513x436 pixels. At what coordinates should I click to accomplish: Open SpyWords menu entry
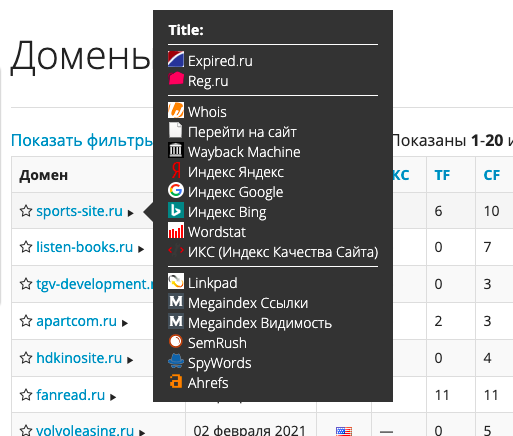(220, 363)
